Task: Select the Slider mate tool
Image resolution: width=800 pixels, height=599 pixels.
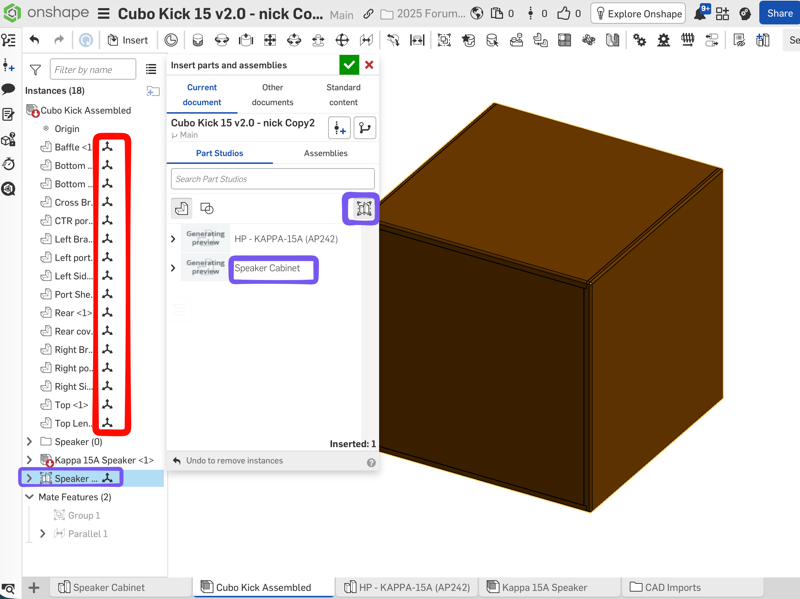Action: (246, 40)
